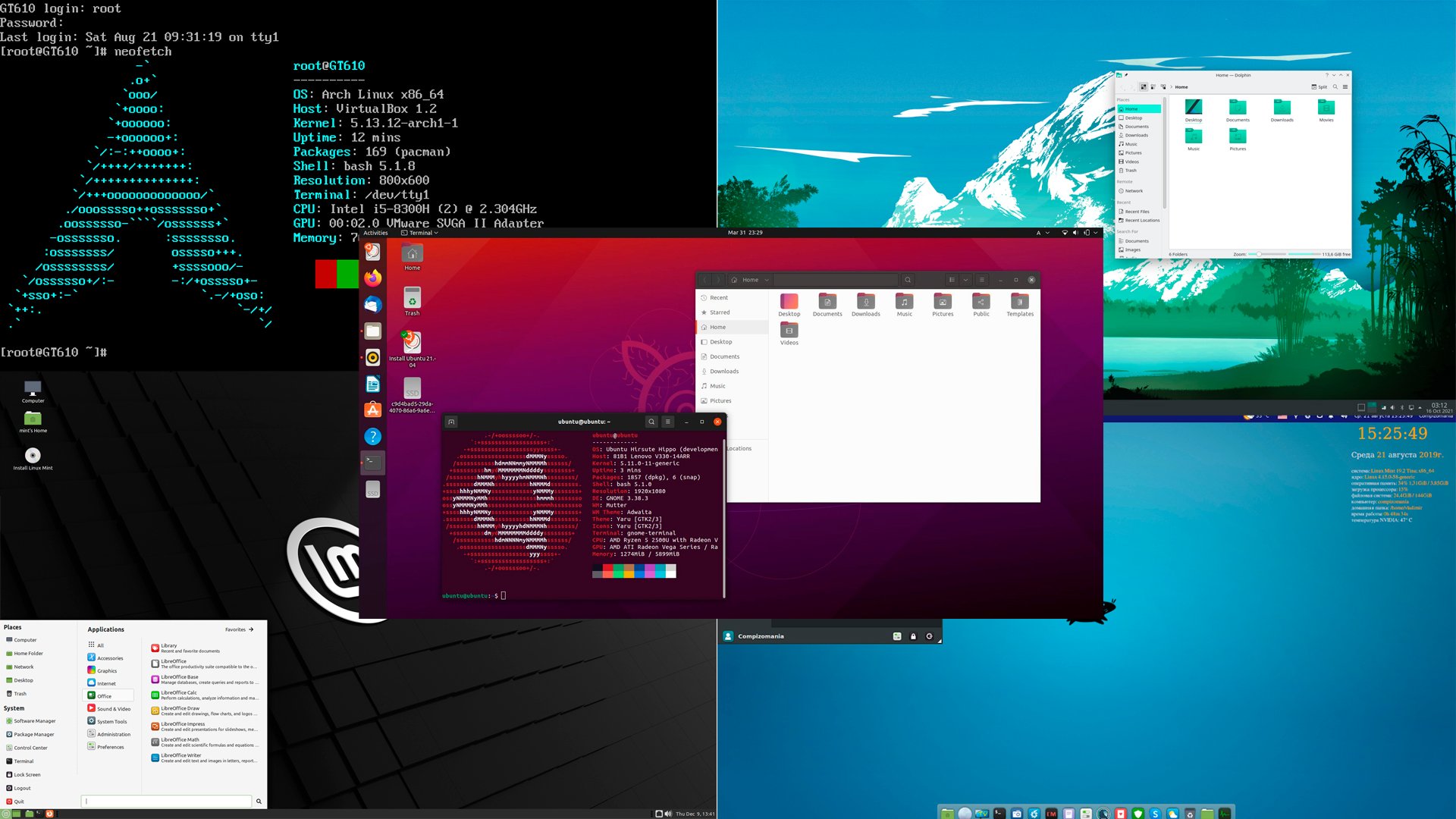
Task: Open Software Manager in the Mint menu
Action: 30,720
